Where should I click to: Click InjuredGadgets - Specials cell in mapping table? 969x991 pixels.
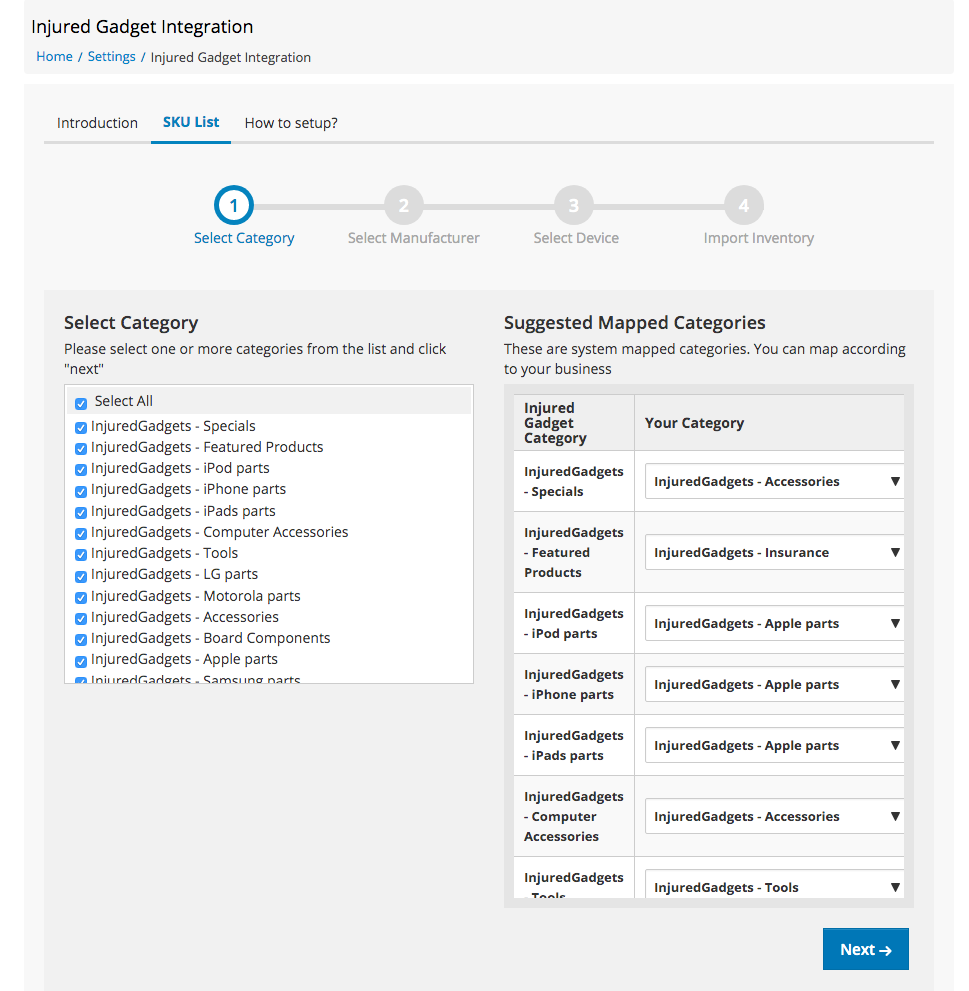click(x=574, y=482)
